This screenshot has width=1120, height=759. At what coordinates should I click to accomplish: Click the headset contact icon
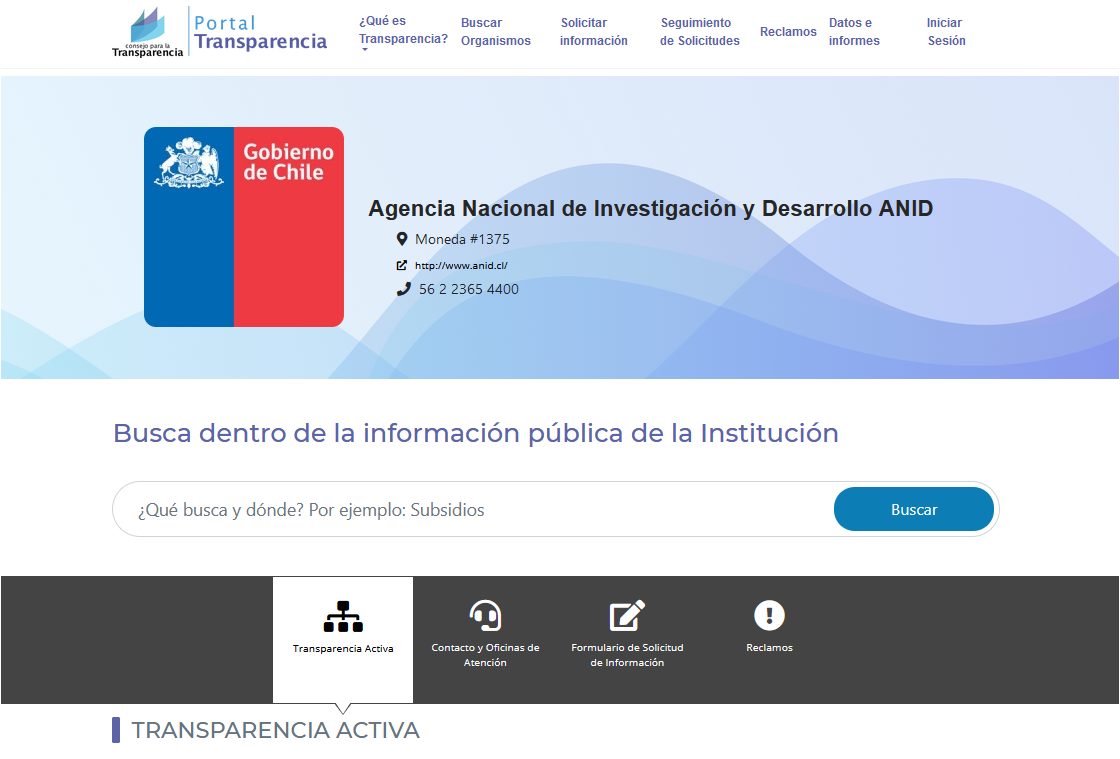pyautogui.click(x=485, y=615)
